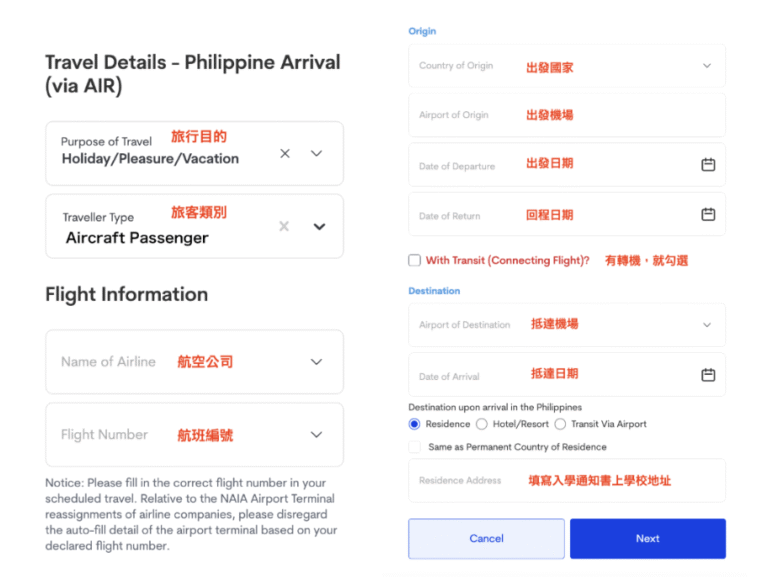768x578 pixels.
Task: Open the Date of Return calendar picker
Action: coord(708,214)
